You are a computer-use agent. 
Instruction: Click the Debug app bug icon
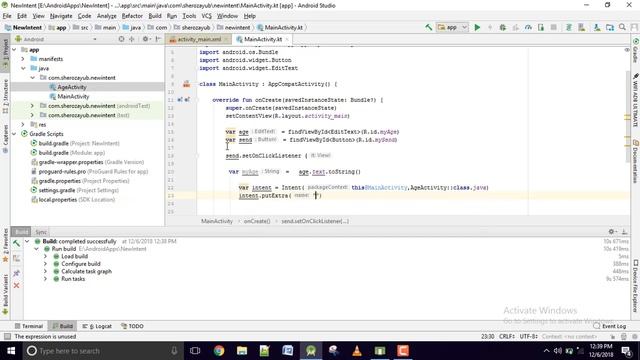point(503,27)
